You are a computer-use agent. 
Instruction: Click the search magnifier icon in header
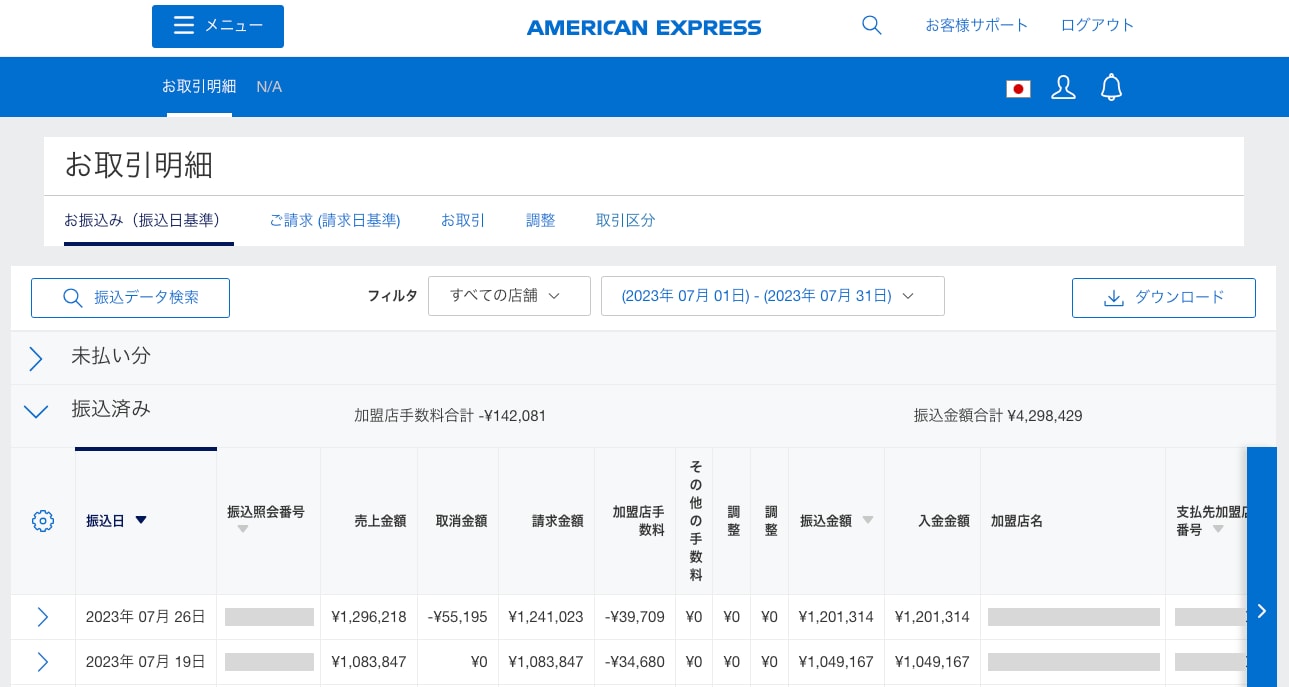coord(871,26)
